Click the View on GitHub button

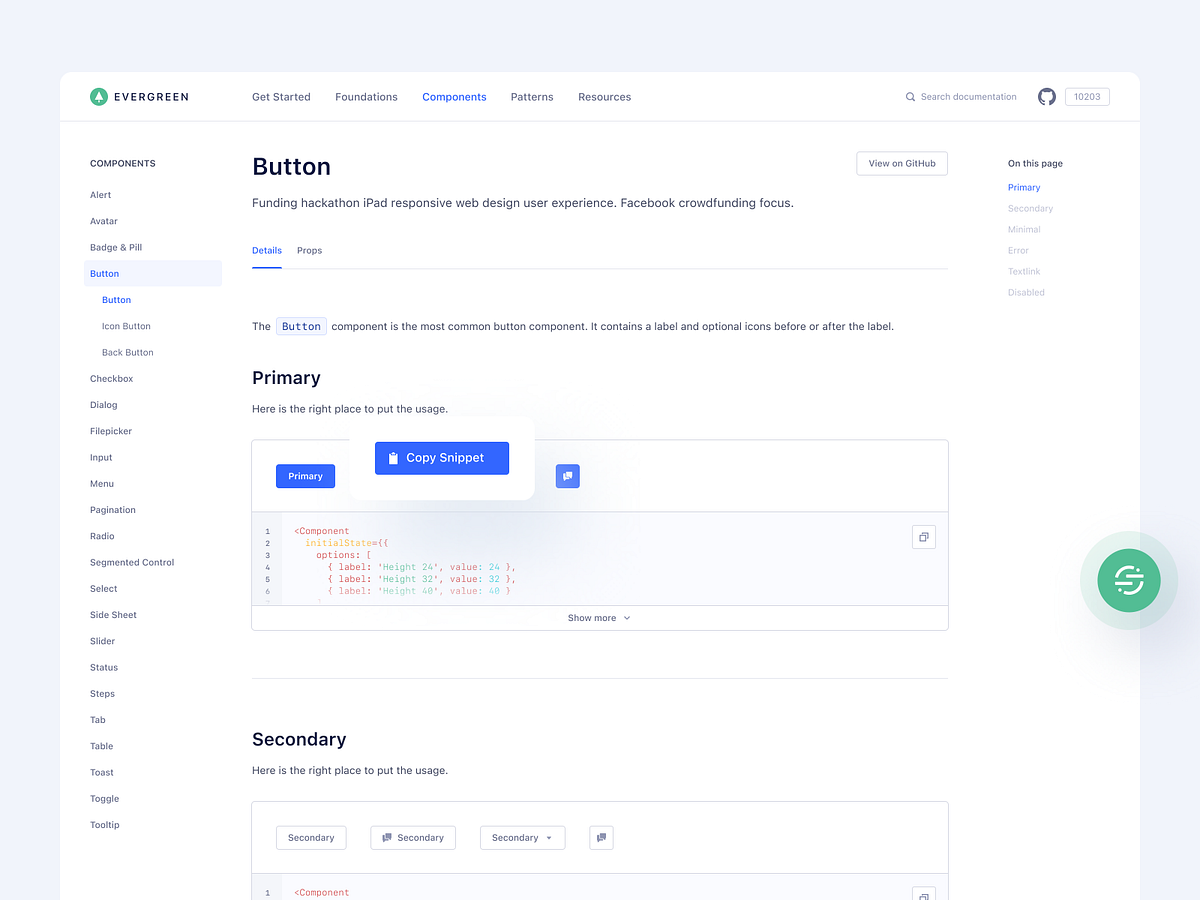[x=901, y=162]
